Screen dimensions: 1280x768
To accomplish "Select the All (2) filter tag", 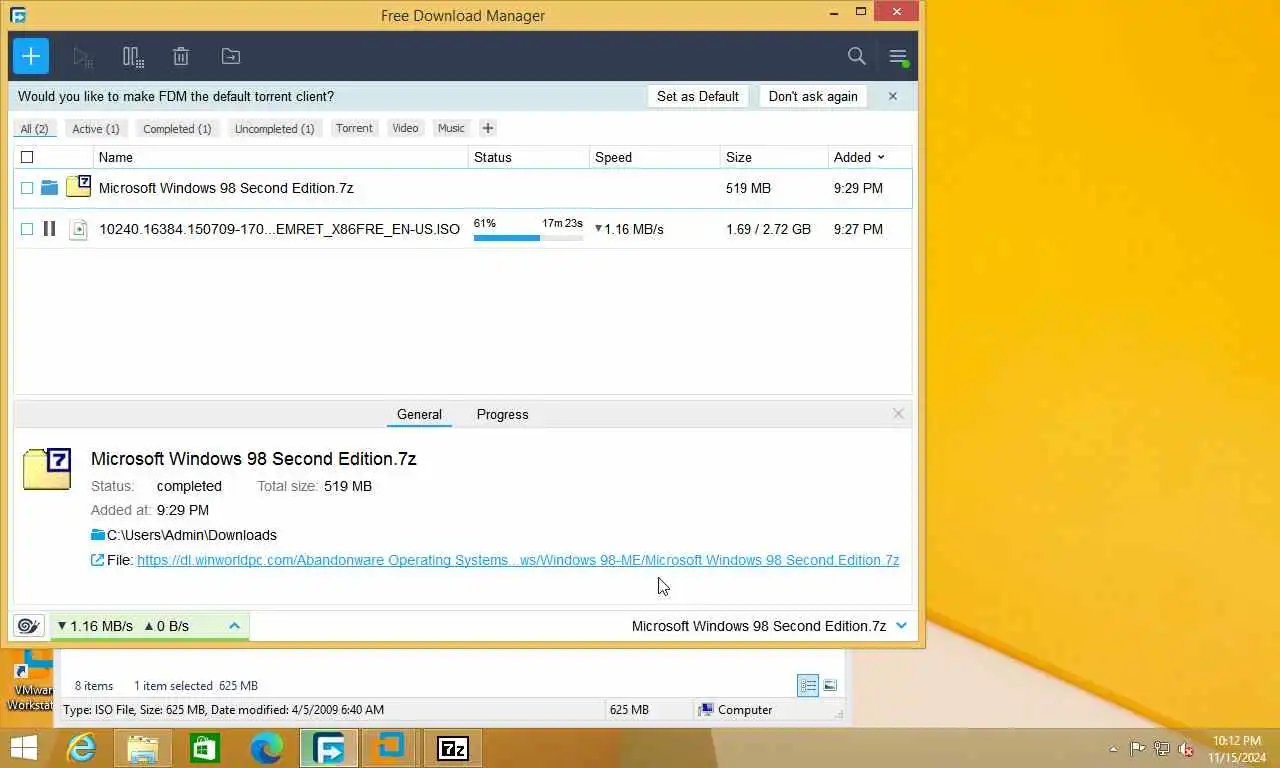I will pyautogui.click(x=34, y=128).
